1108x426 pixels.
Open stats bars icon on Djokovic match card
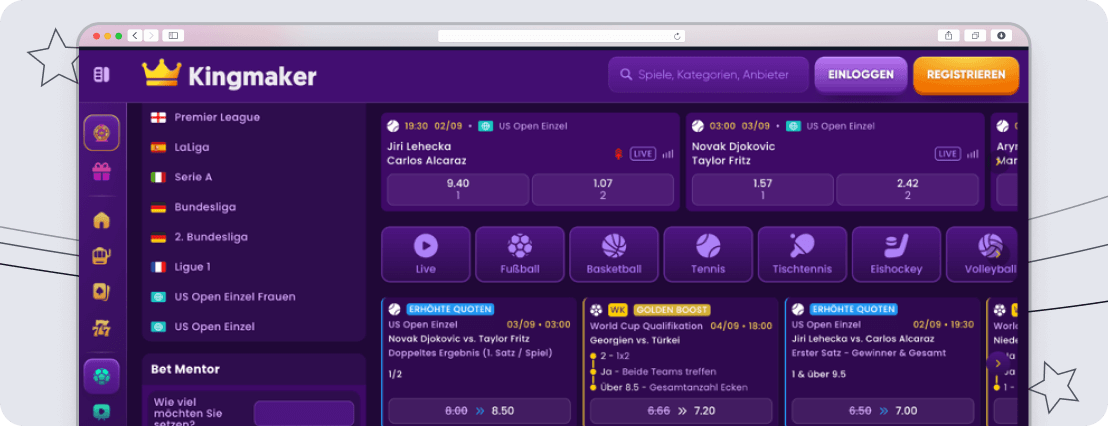pyautogui.click(x=973, y=154)
